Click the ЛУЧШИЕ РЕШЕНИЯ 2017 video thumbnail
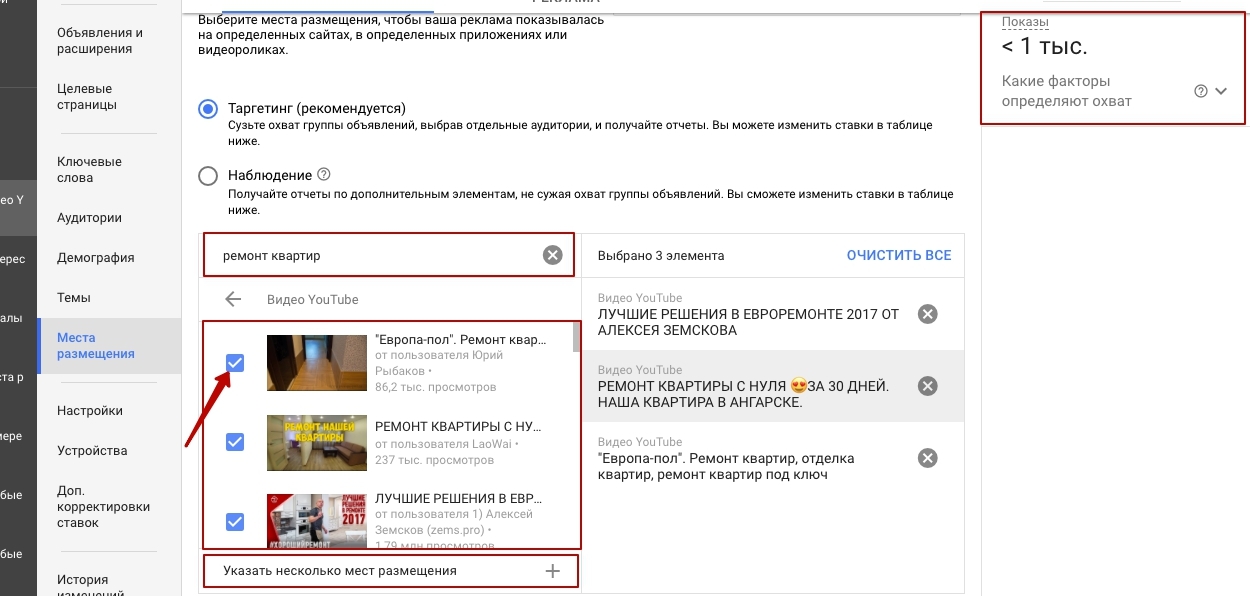The image size is (1250, 596). [x=317, y=520]
